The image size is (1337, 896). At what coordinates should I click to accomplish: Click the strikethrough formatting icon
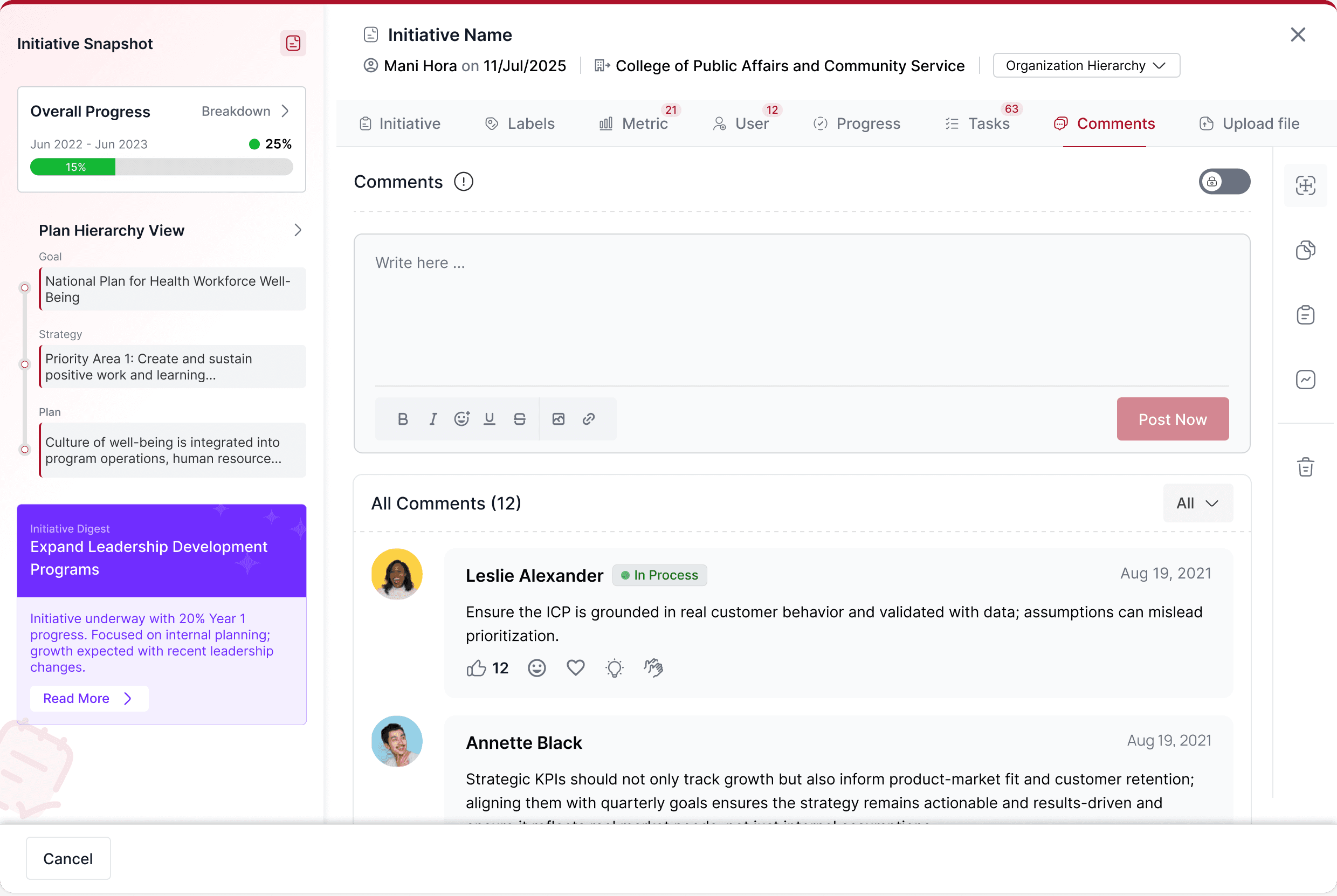[x=519, y=419]
